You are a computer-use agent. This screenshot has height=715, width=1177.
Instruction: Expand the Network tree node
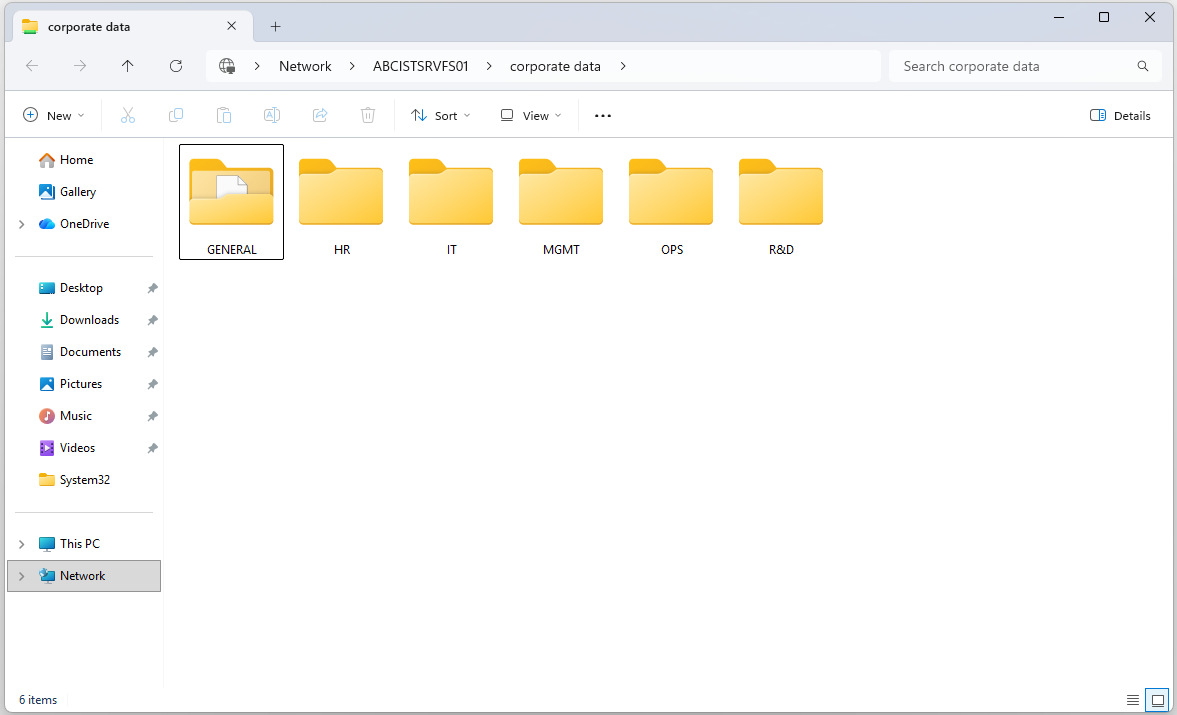pyautogui.click(x=22, y=576)
